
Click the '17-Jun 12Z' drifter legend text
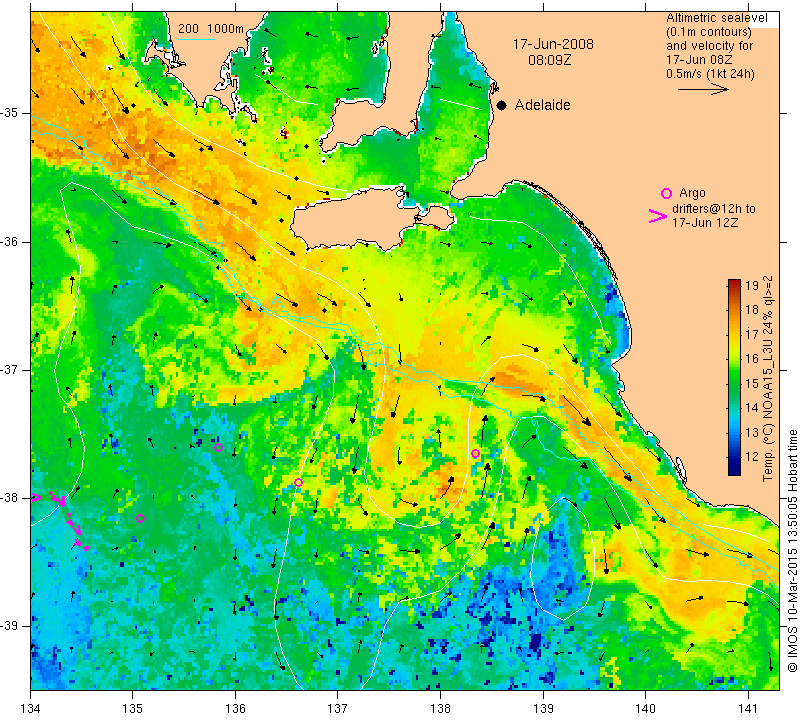(705, 222)
